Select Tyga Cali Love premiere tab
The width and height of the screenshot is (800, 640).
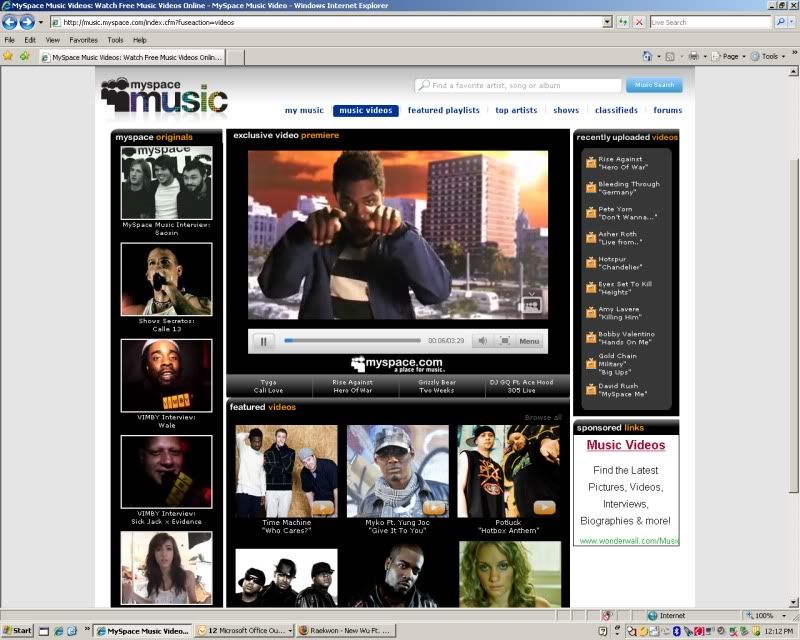click(268, 386)
